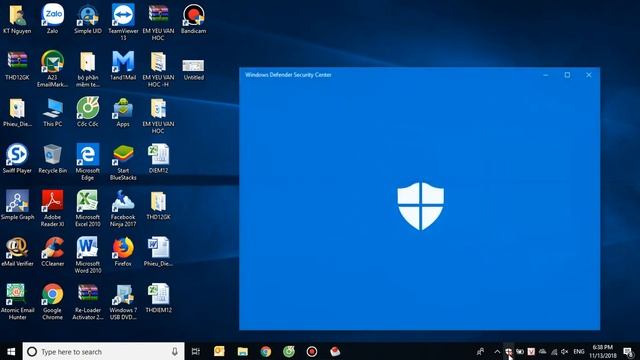Open the network signal tray icon
640x360 pixels.
[554, 351]
